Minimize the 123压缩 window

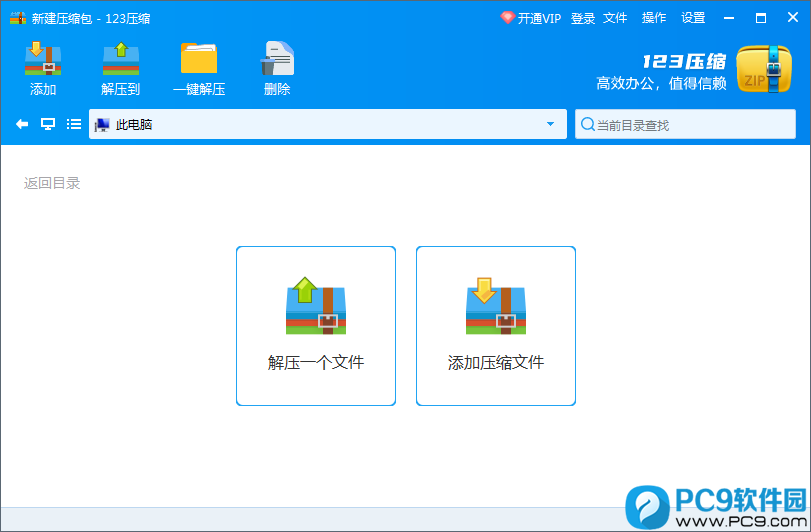[729, 18]
